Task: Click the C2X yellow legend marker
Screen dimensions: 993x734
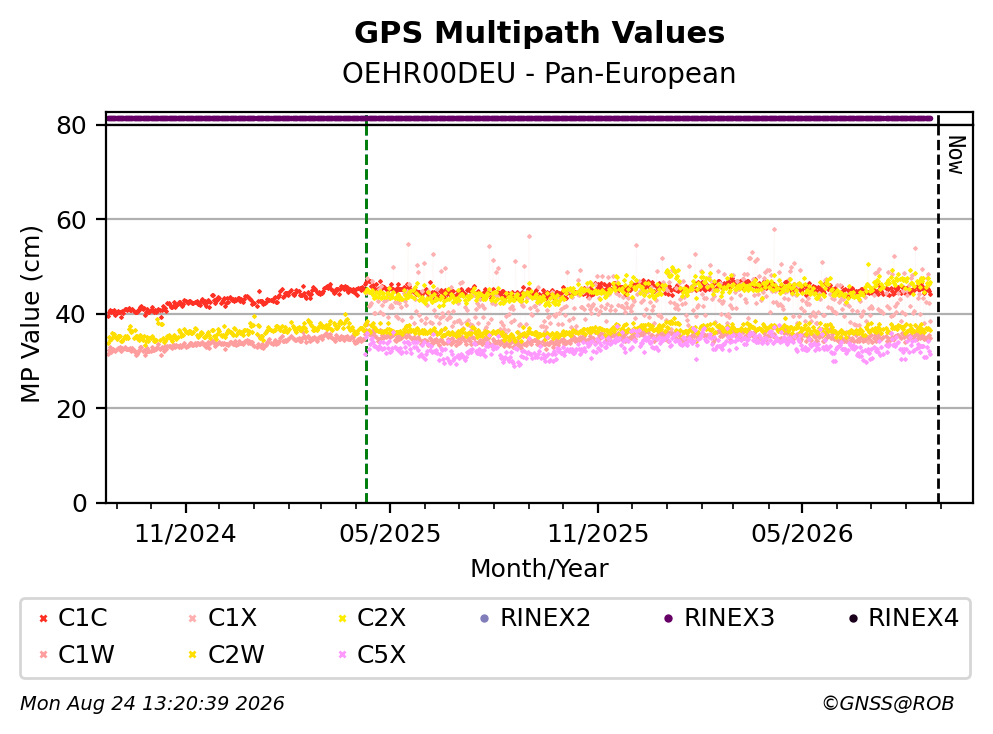Action: (x=343, y=618)
